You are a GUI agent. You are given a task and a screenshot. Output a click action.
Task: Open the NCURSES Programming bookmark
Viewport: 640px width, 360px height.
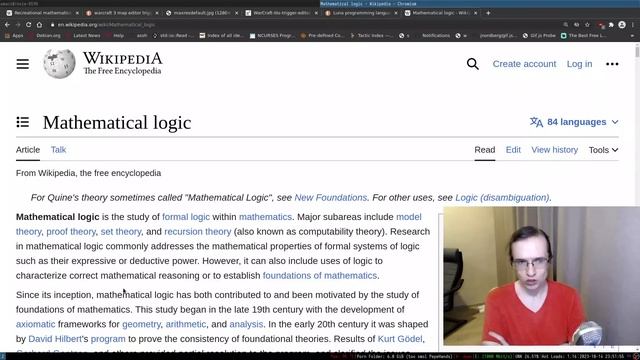coord(272,36)
